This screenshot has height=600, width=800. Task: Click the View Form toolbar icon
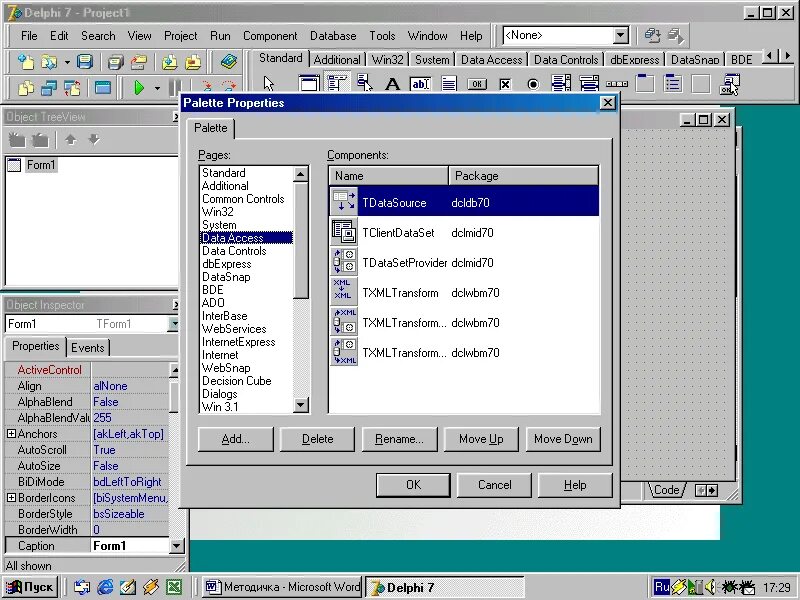pyautogui.click(x=49, y=88)
